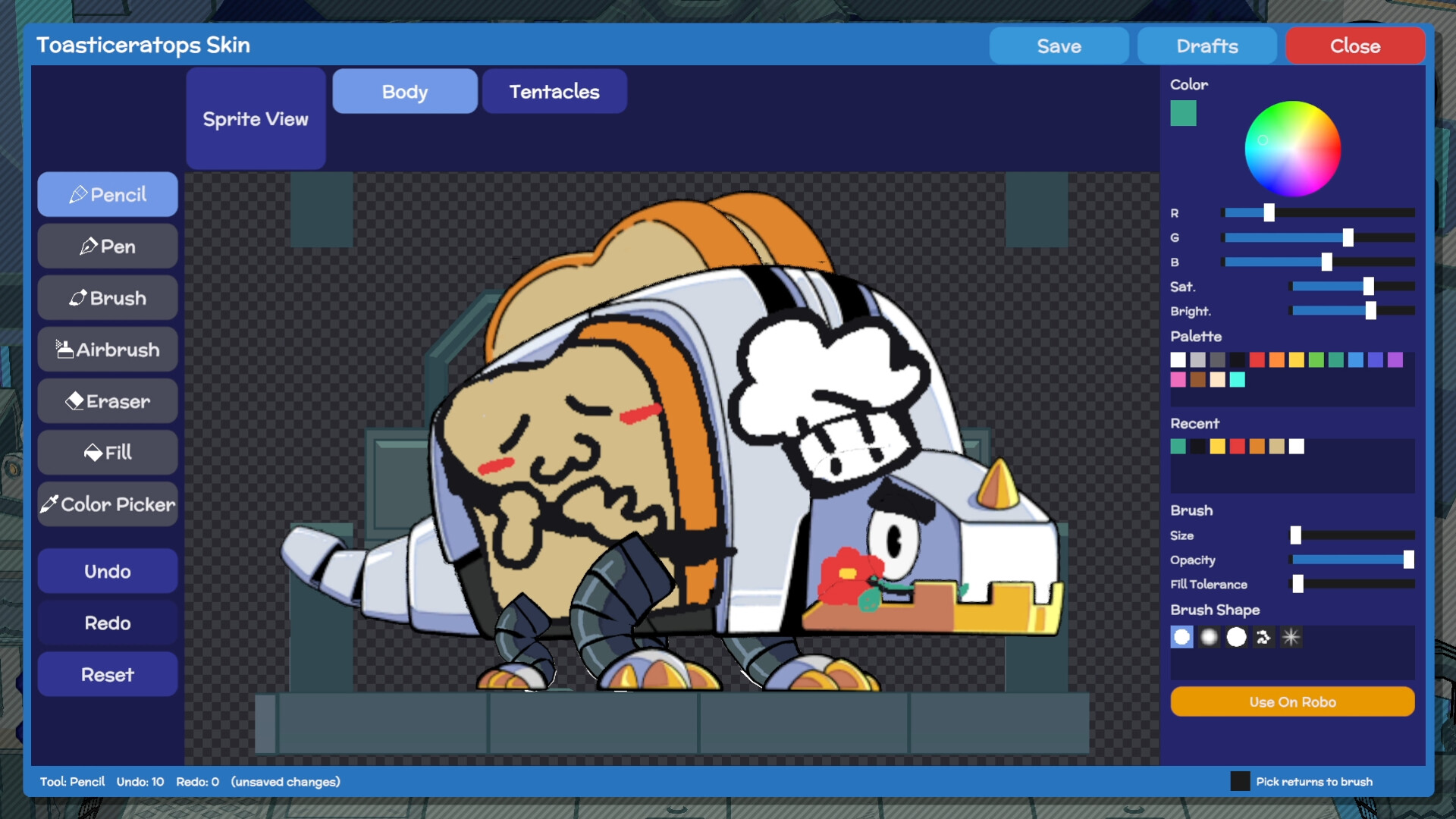Screen dimensions: 1456x819
Task: Click the Save button
Action: coord(1059,46)
